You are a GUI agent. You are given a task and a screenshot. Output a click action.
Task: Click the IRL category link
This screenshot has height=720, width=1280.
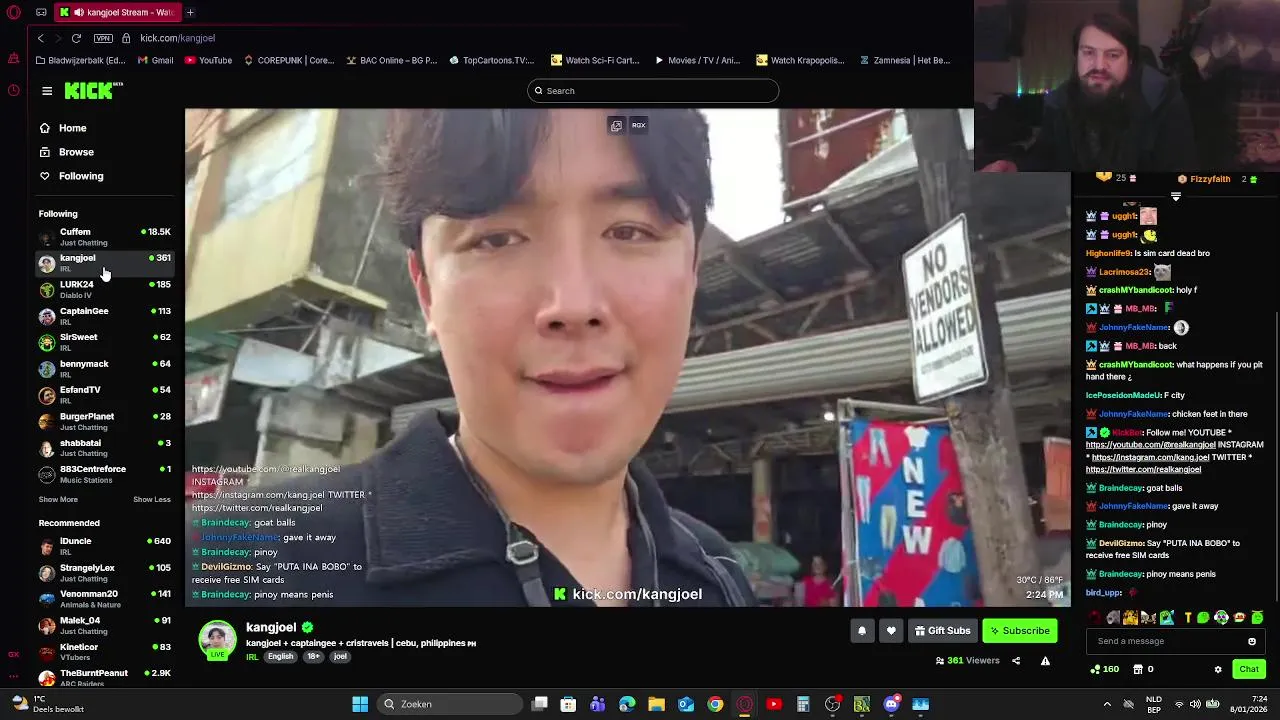tap(252, 657)
